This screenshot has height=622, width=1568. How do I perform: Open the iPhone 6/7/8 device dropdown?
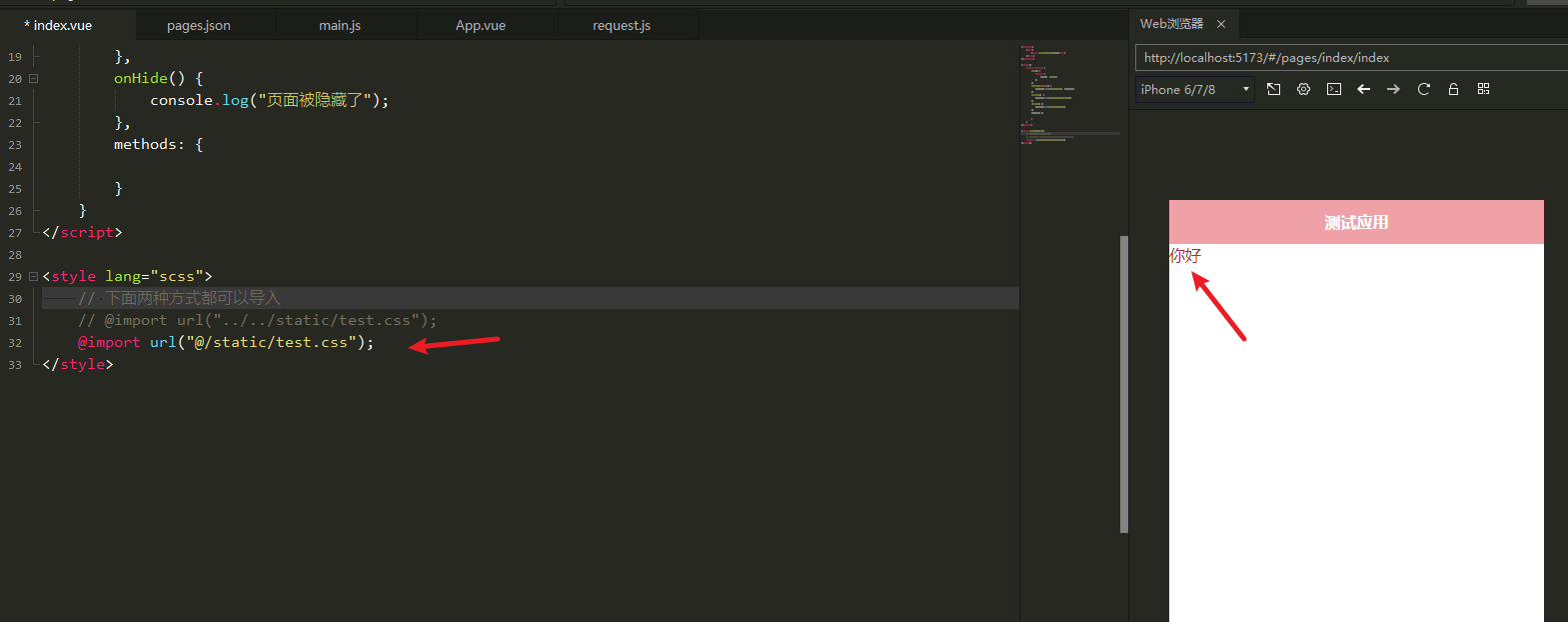(1195, 89)
